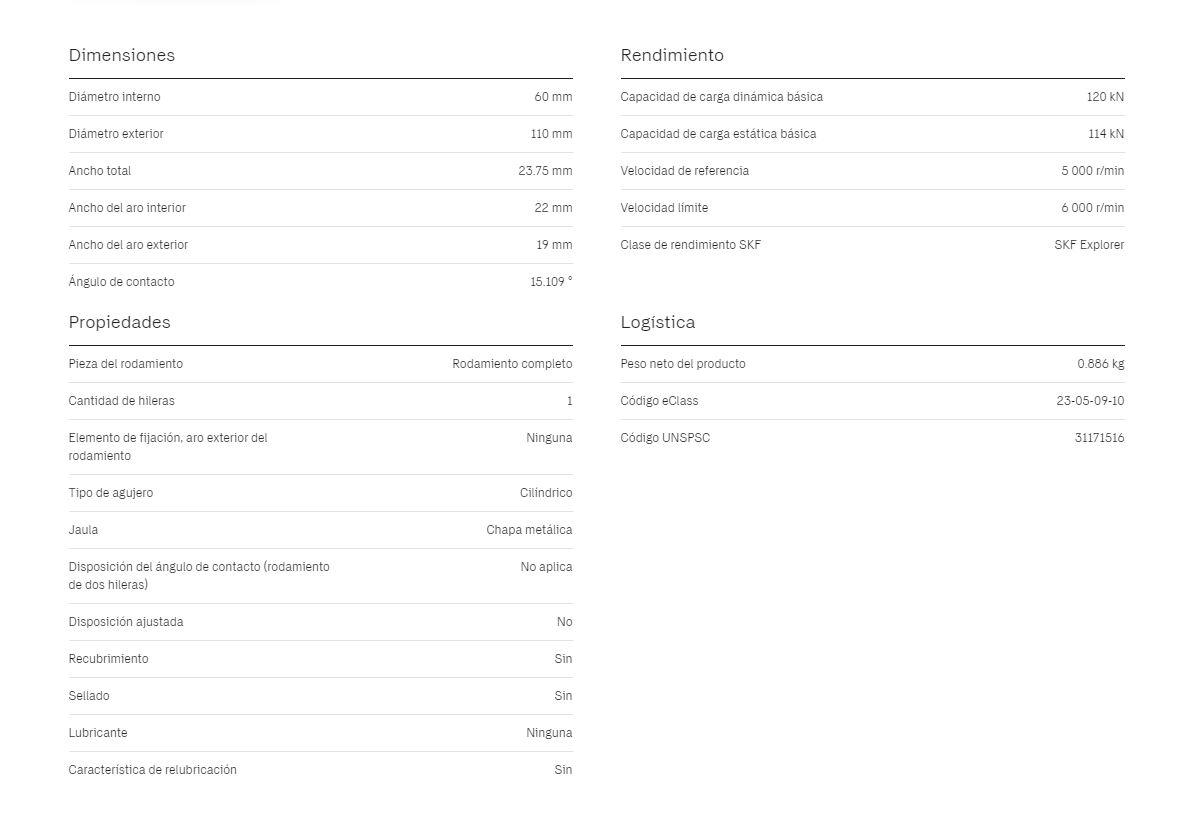Select the SKF Explorer performance class value
Viewport: 1181px width, 821px height.
(x=1089, y=245)
